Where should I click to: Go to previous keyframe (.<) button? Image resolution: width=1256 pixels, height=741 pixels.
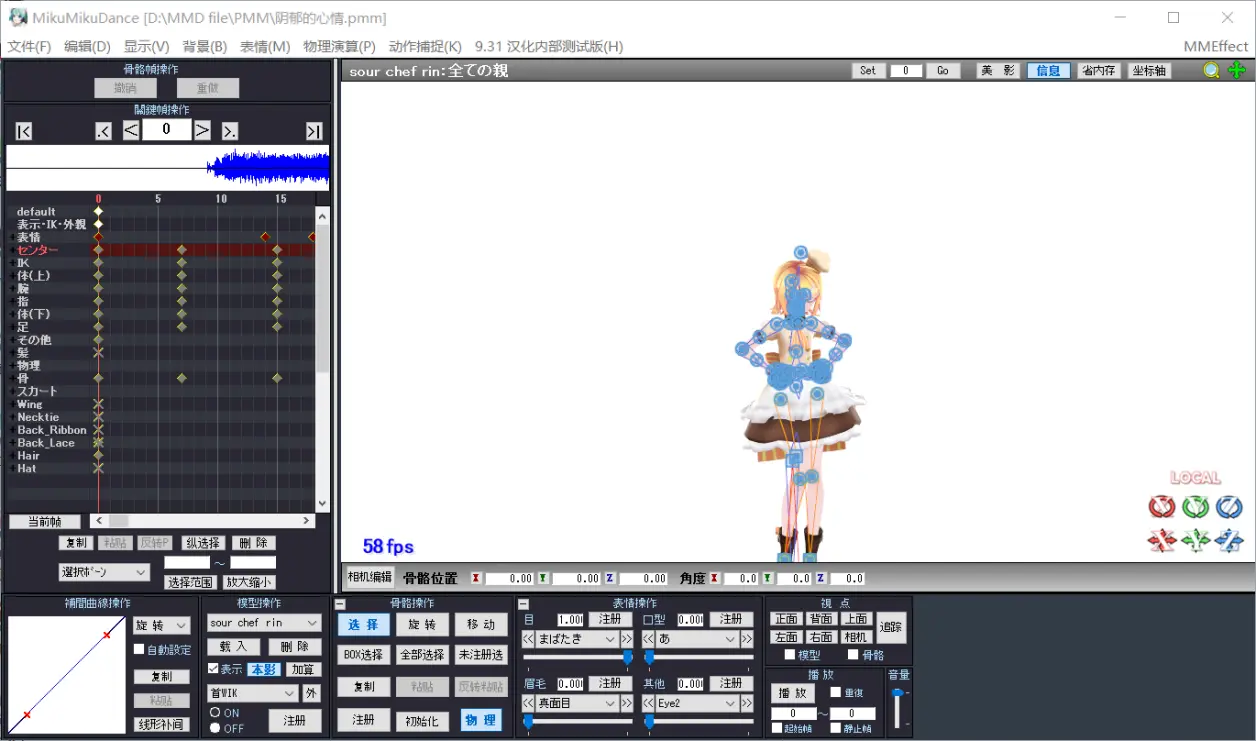[x=104, y=131]
